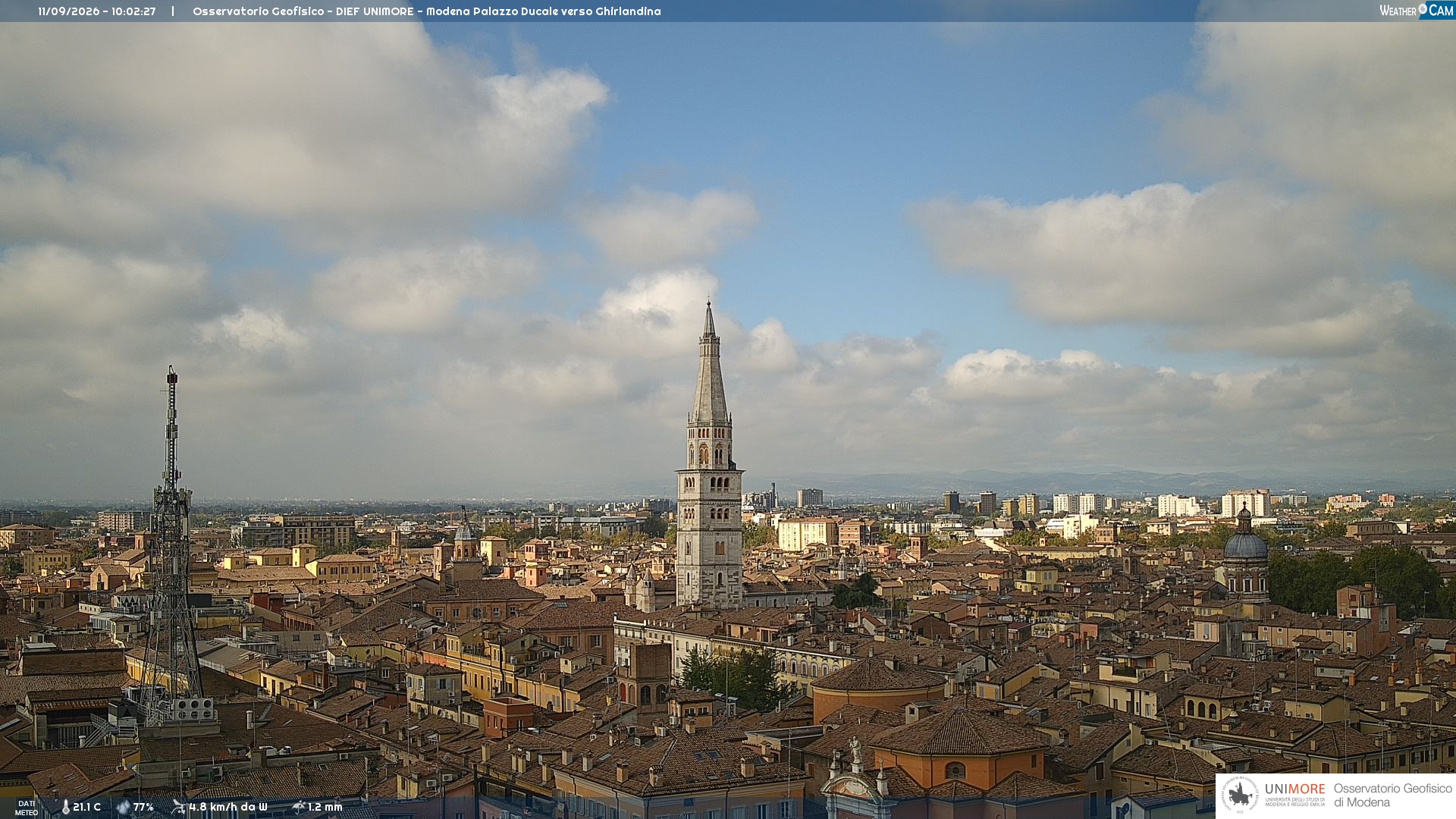Click the Ghirlandina bell tower spire
The image size is (1456, 819).
[x=710, y=362]
